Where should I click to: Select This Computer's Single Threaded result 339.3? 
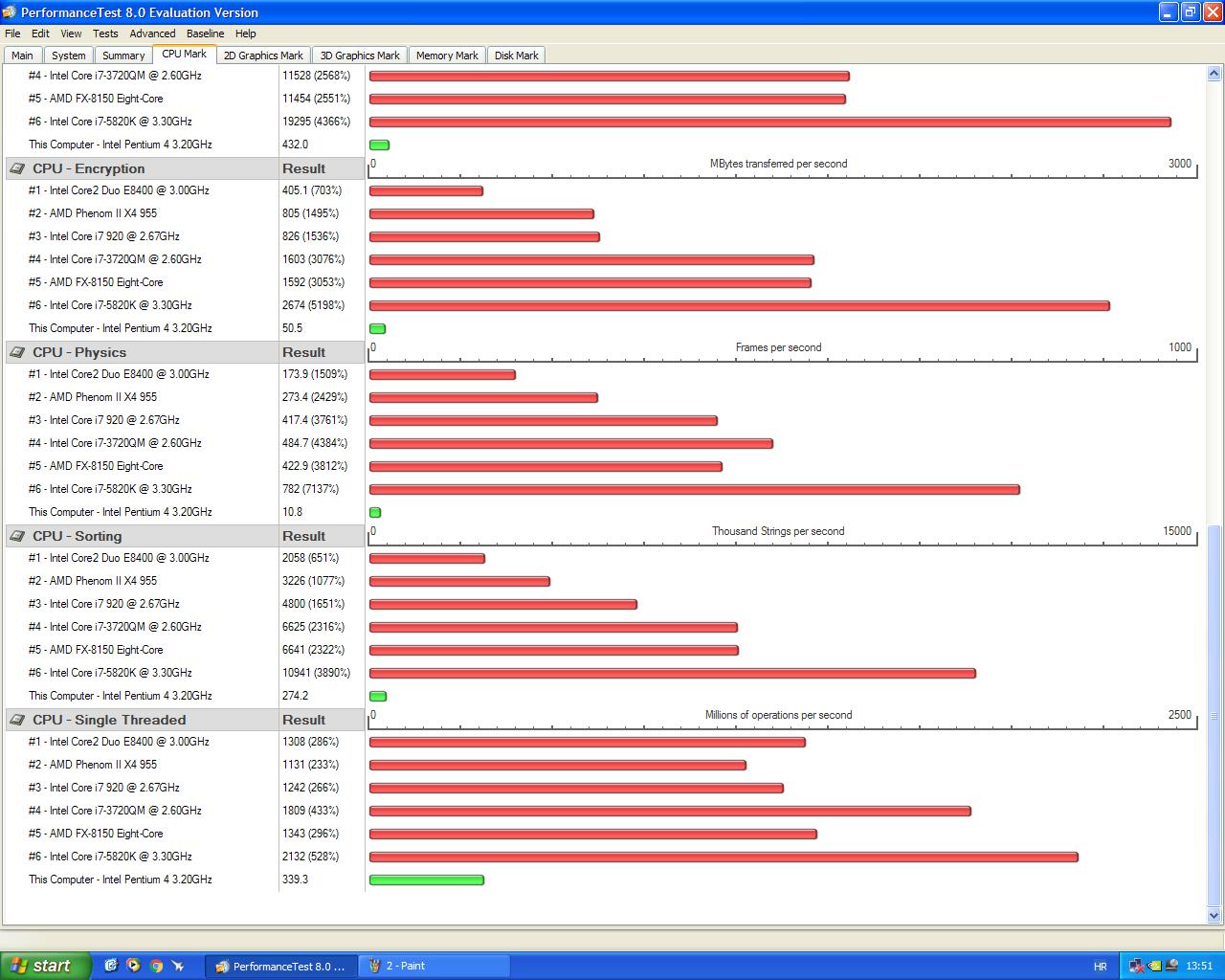click(295, 880)
